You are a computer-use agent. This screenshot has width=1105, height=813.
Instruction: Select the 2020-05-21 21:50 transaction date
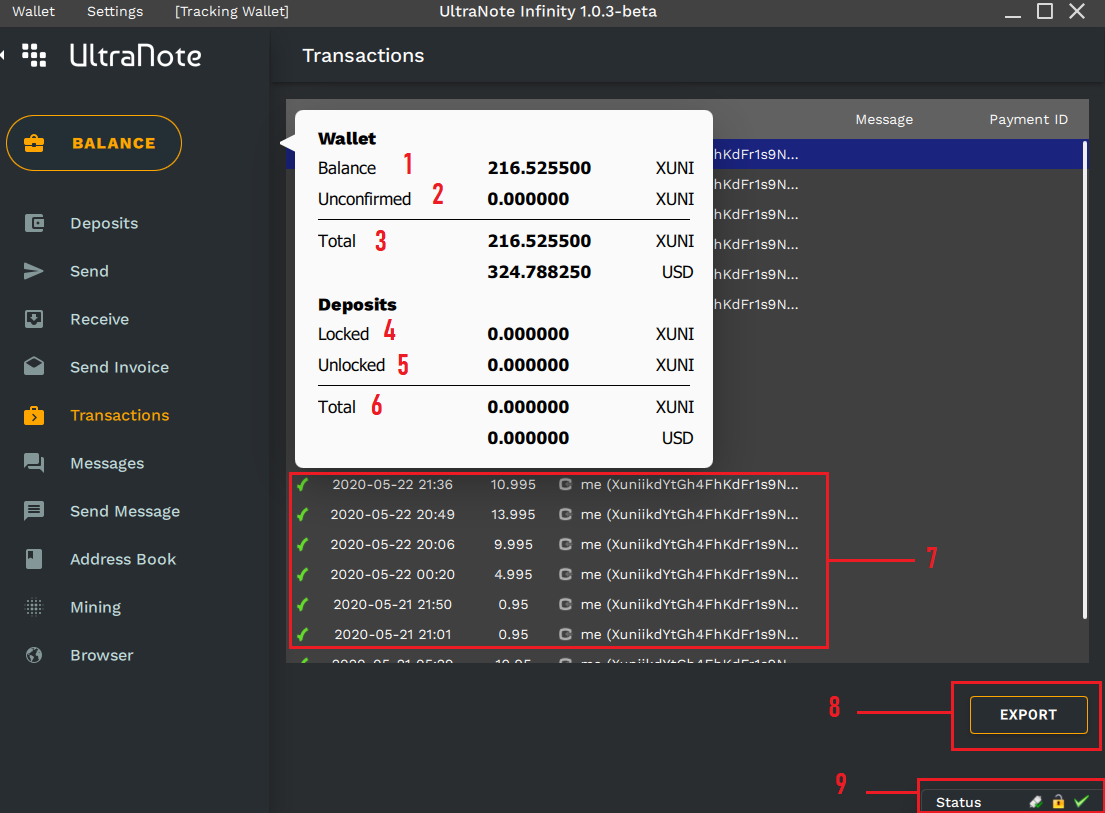393,604
